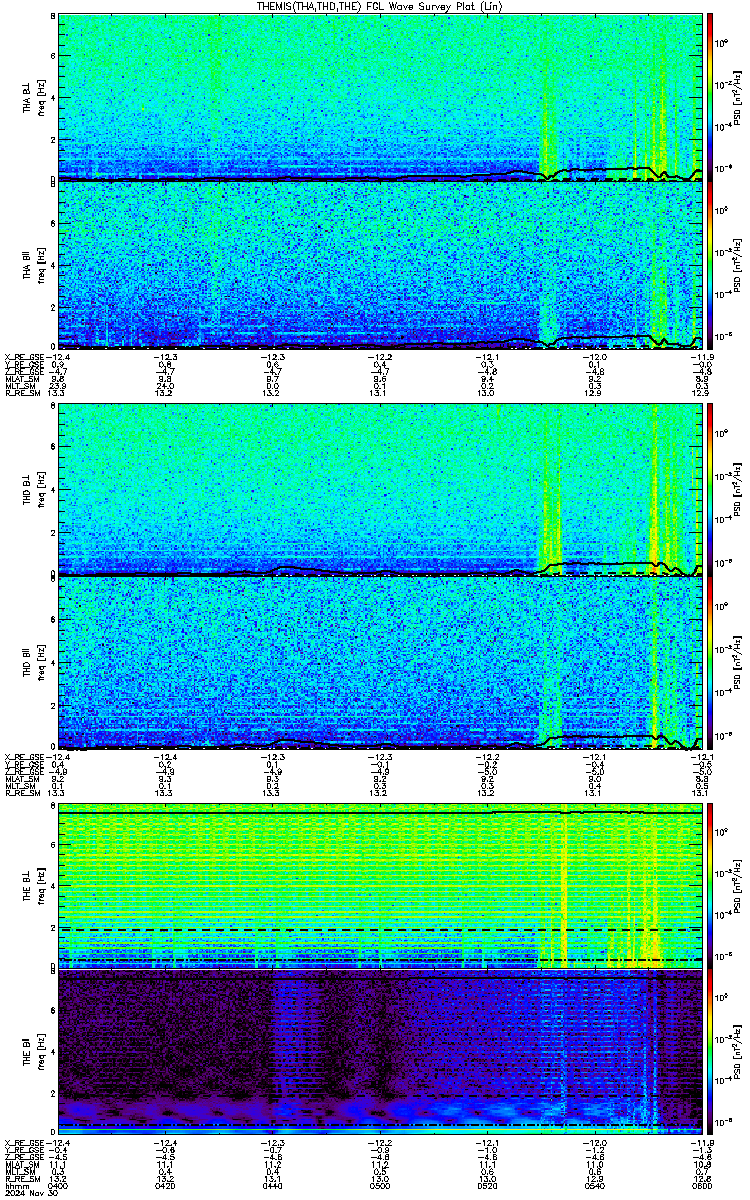Click the THA B-parallel PSD color bar
750x1200 pixels.
click(x=709, y=265)
